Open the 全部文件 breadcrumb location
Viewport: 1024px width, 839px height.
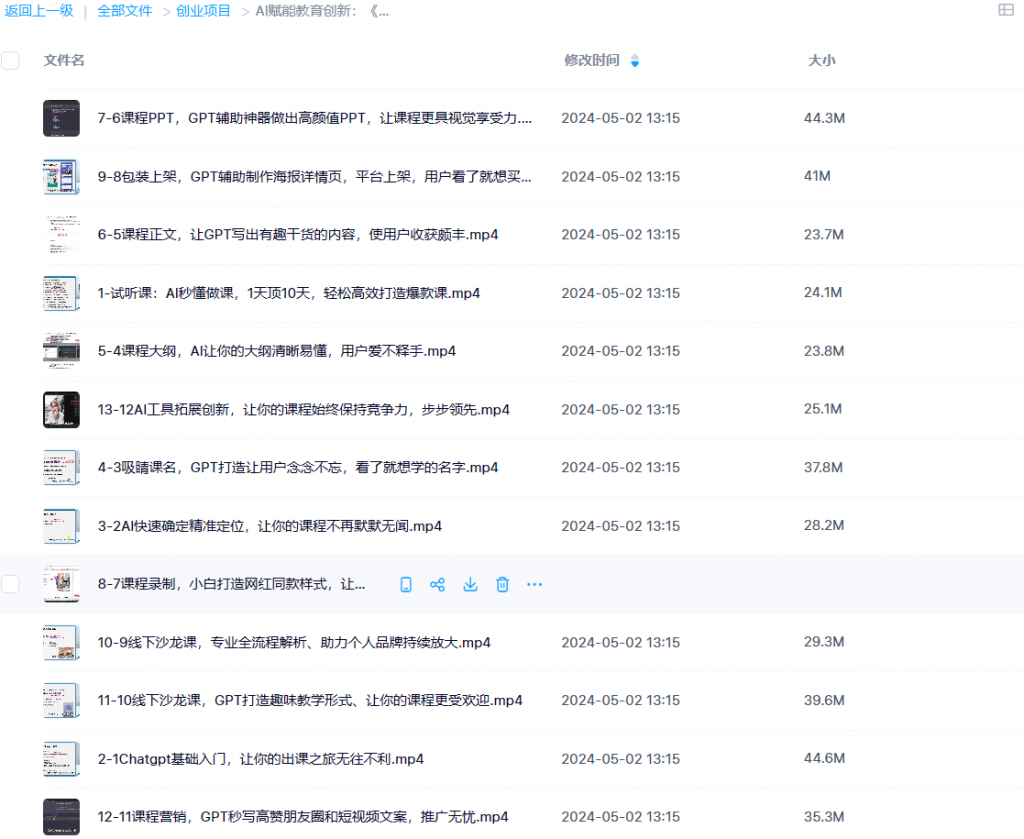click(124, 11)
